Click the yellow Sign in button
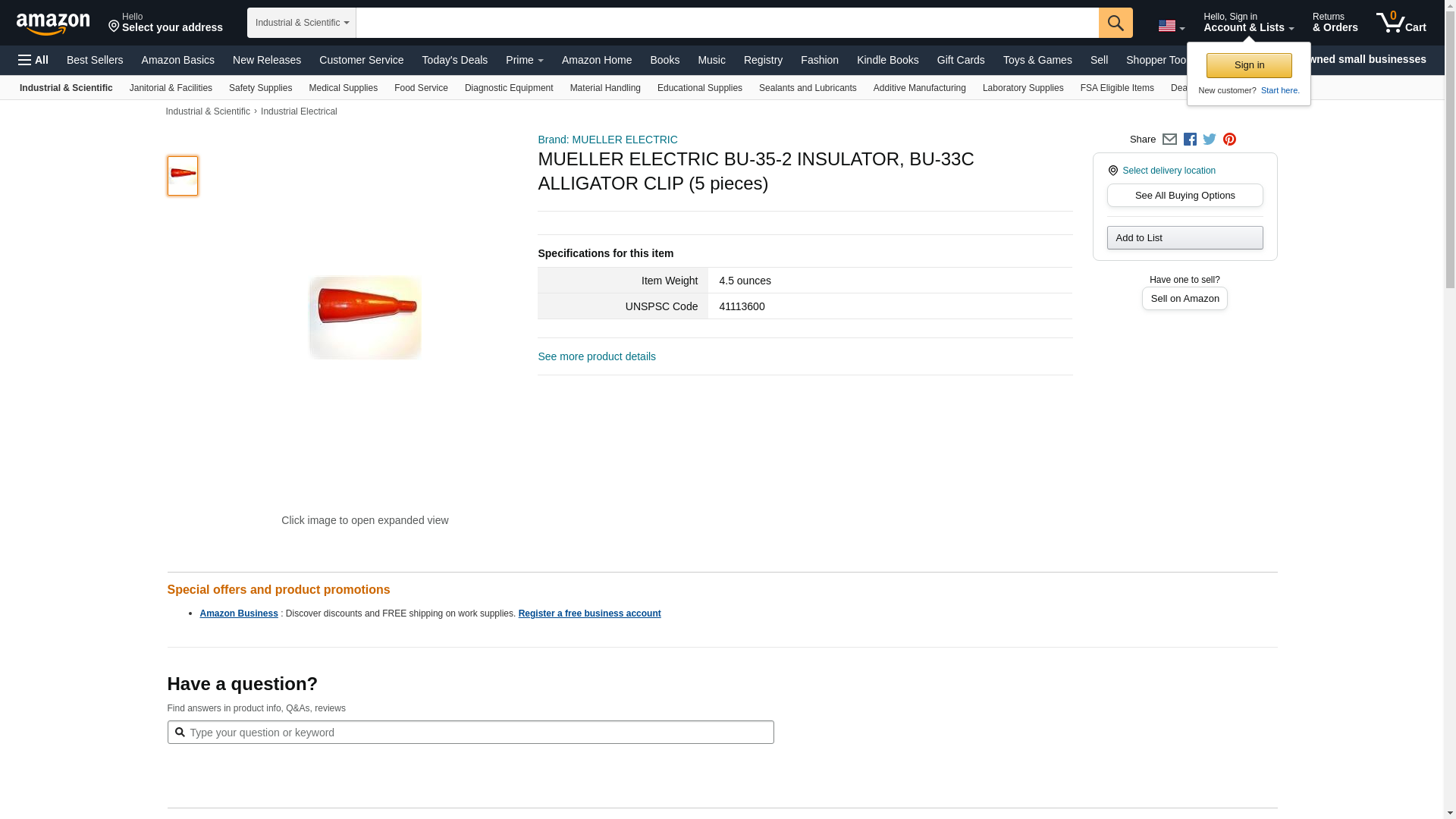This screenshot has width=1456, height=819. tap(1249, 65)
